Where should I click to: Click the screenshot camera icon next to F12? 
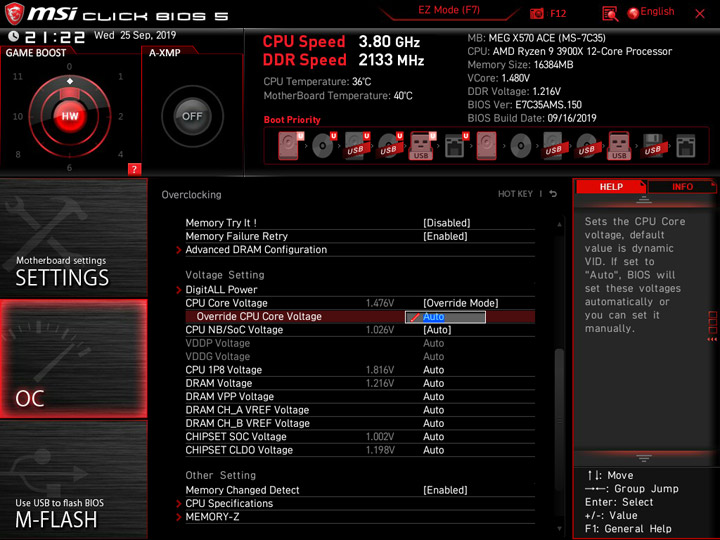[x=536, y=14]
